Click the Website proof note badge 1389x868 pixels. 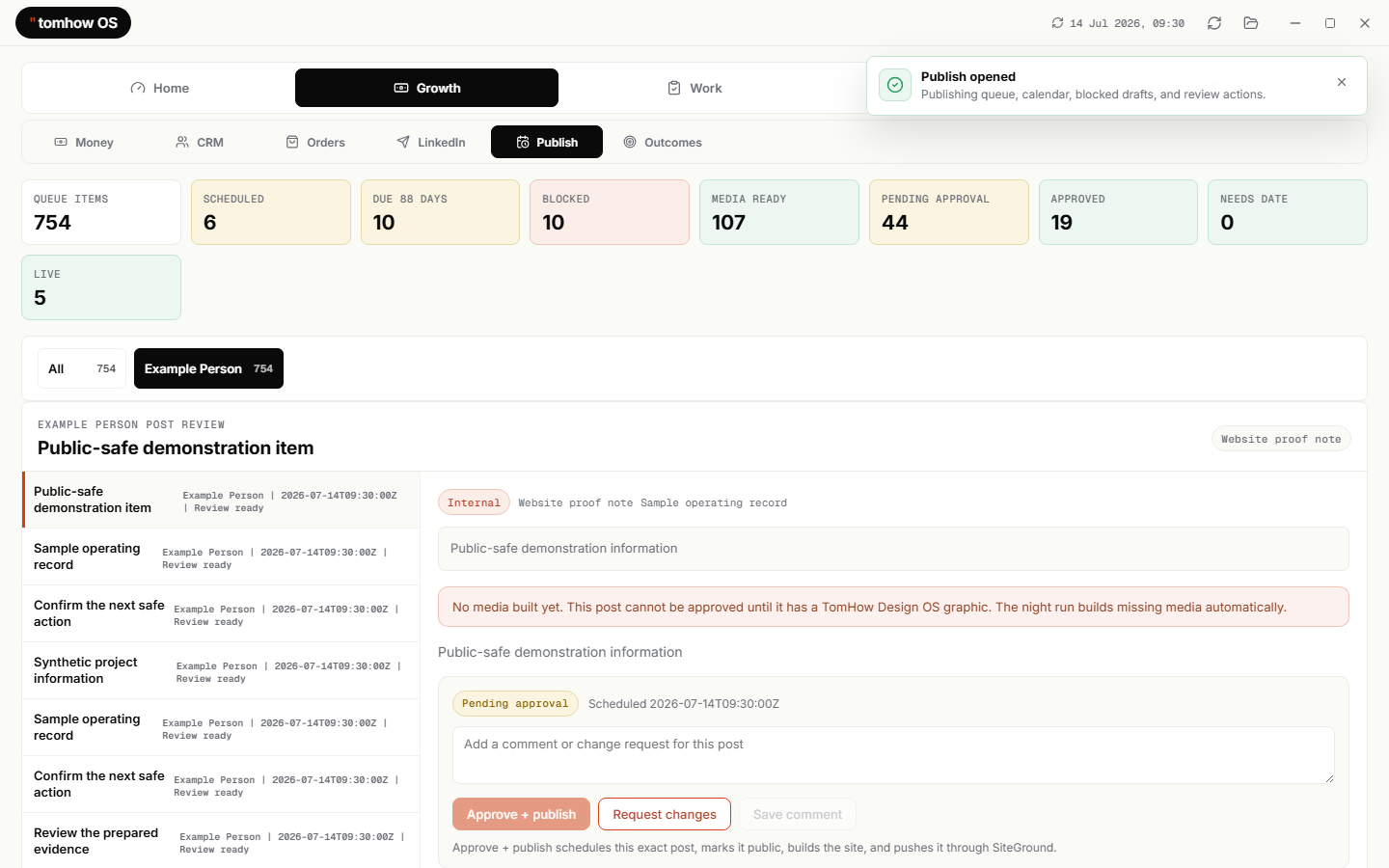click(x=1281, y=439)
